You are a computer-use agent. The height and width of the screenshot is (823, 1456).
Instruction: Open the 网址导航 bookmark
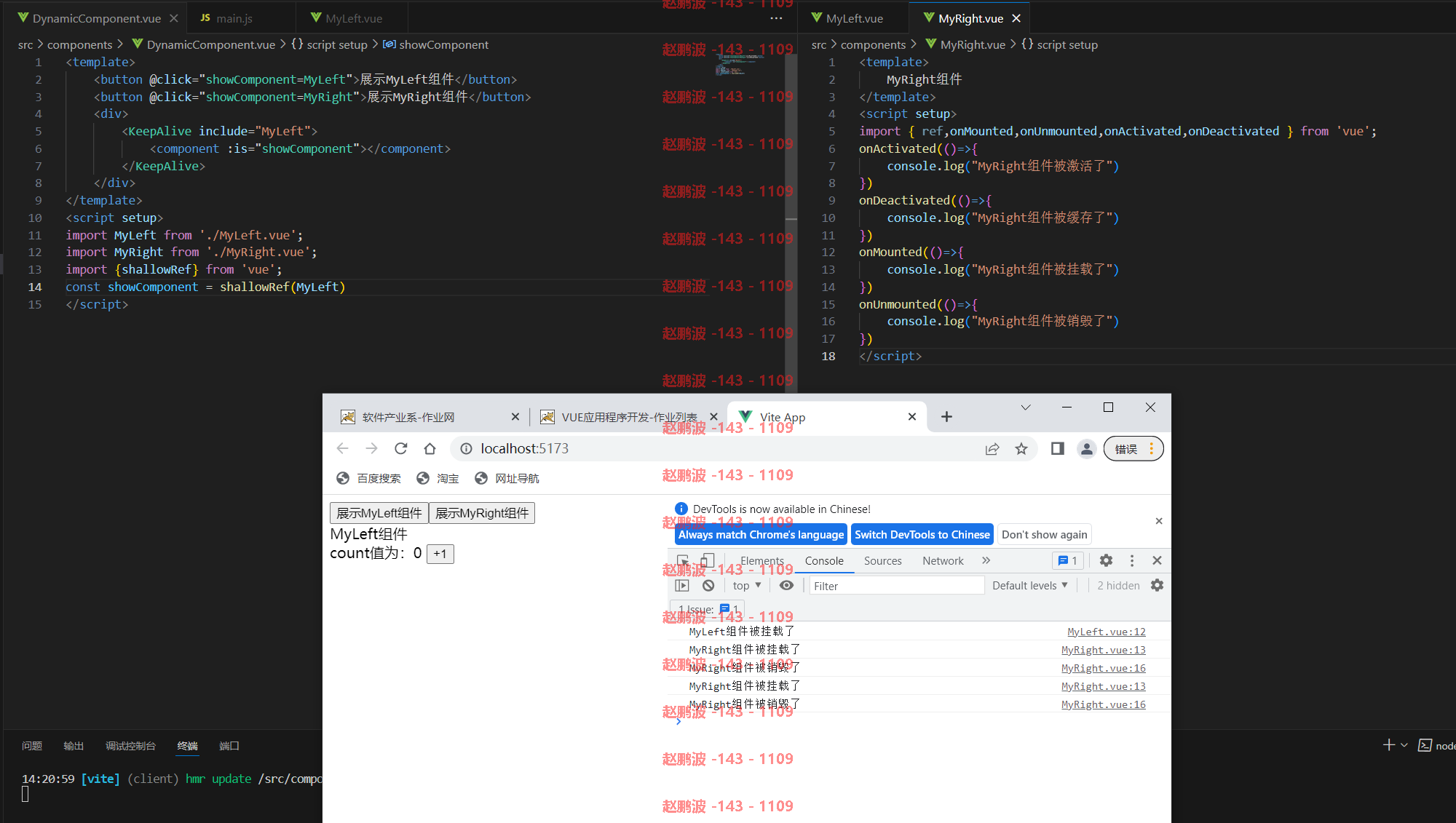(507, 478)
